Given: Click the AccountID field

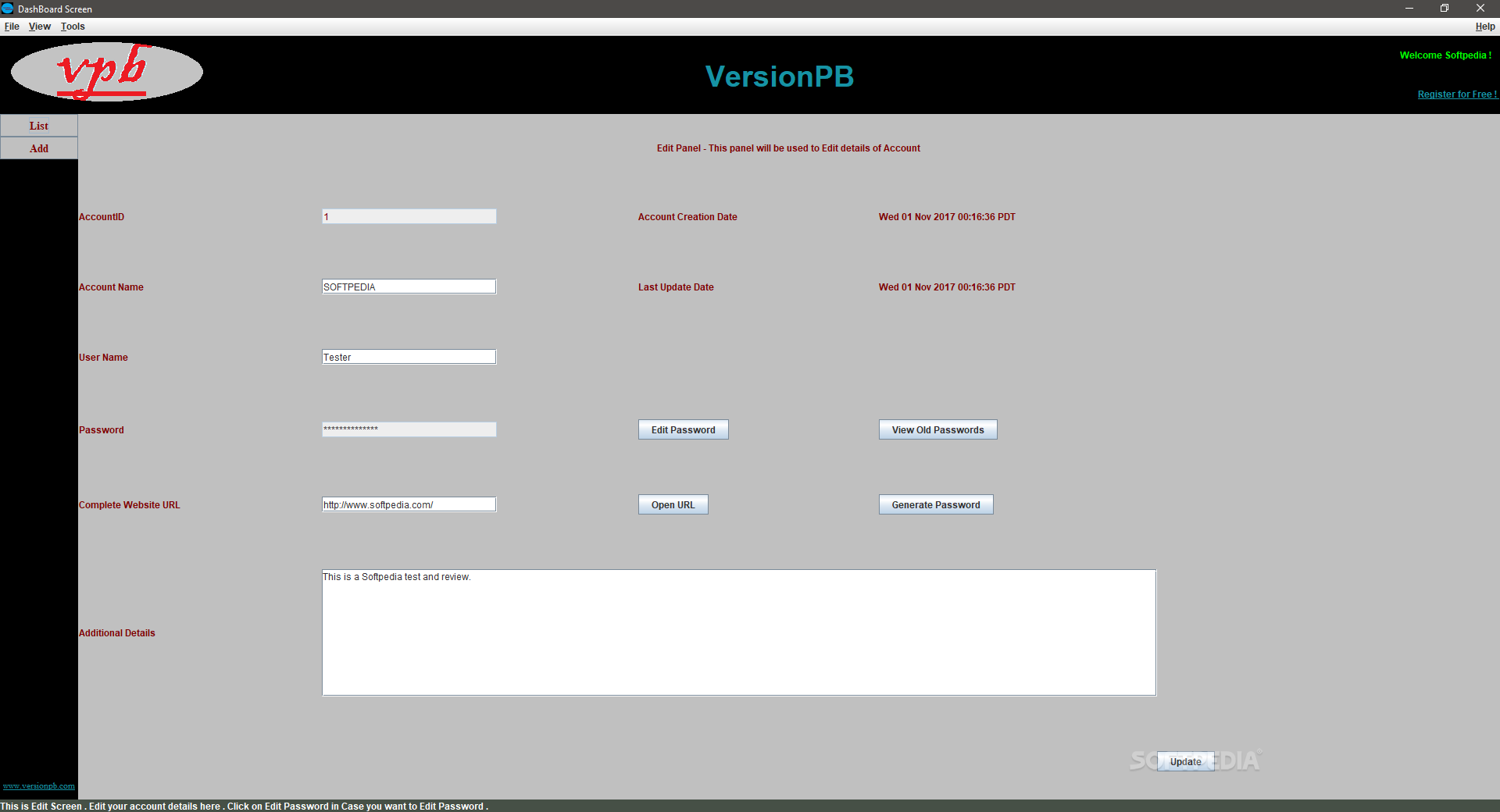Looking at the screenshot, I should pyautogui.click(x=409, y=217).
